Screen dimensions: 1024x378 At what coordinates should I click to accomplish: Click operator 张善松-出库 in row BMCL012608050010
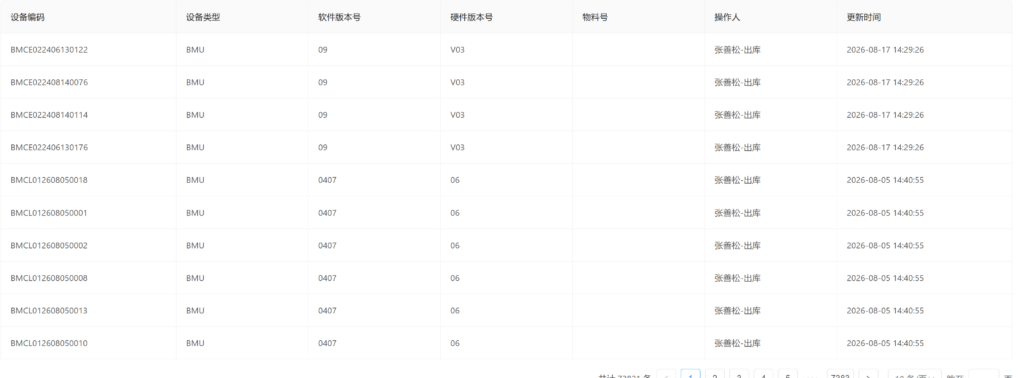point(737,343)
